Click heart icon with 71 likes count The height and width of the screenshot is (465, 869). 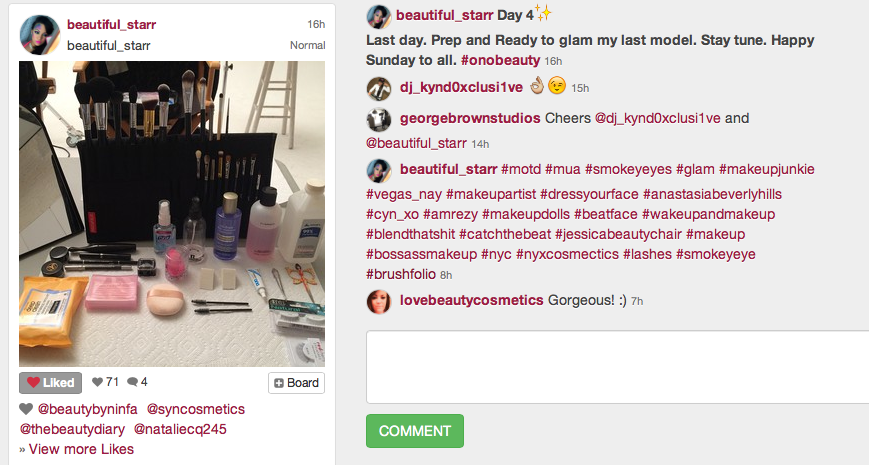click(98, 382)
